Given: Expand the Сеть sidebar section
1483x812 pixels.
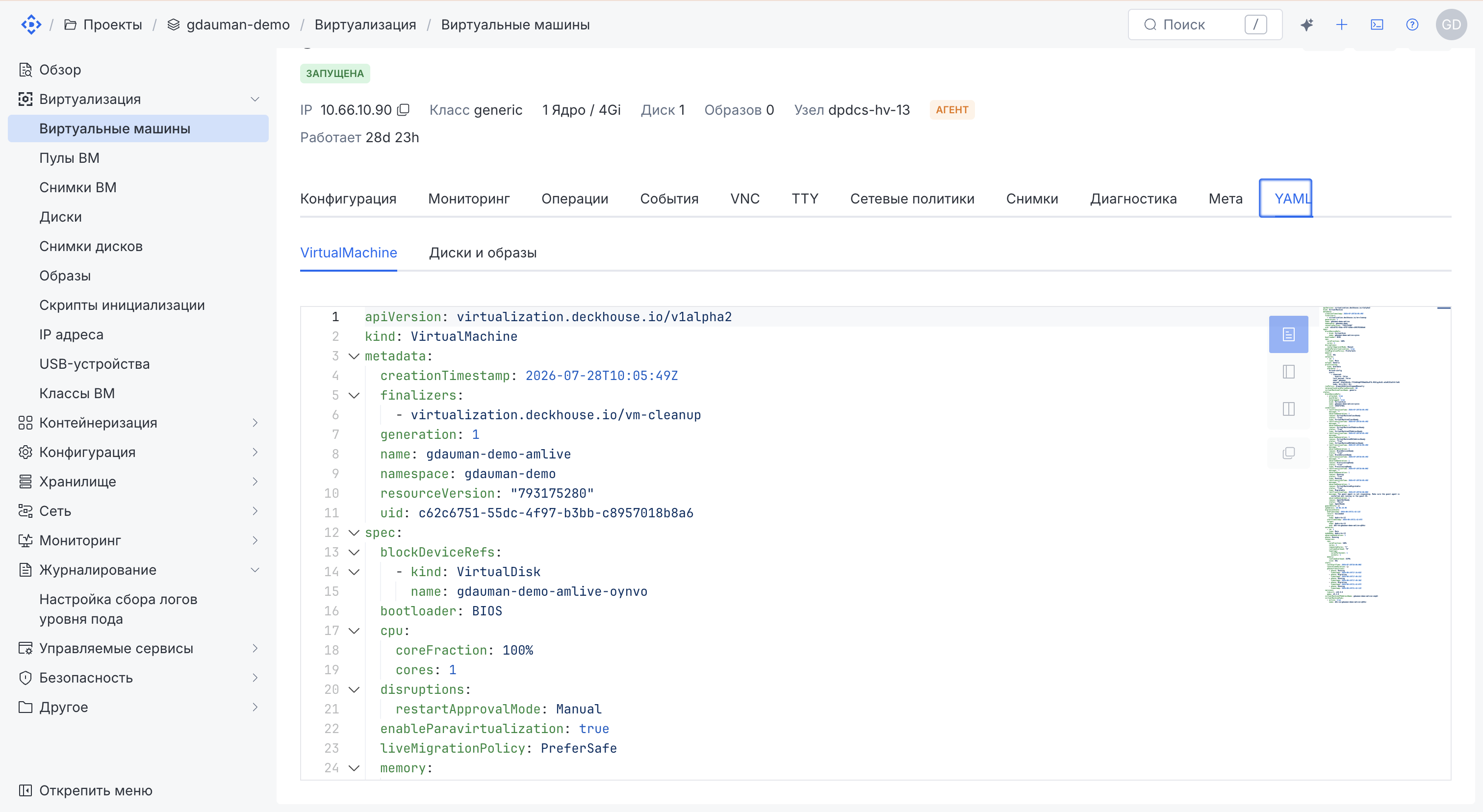Looking at the screenshot, I should pyautogui.click(x=255, y=511).
